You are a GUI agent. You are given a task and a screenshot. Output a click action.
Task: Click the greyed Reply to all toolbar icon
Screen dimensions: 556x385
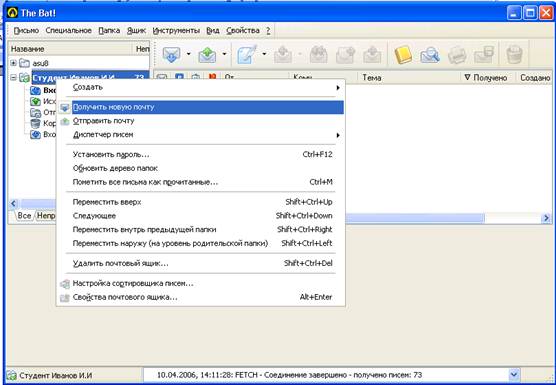point(318,55)
